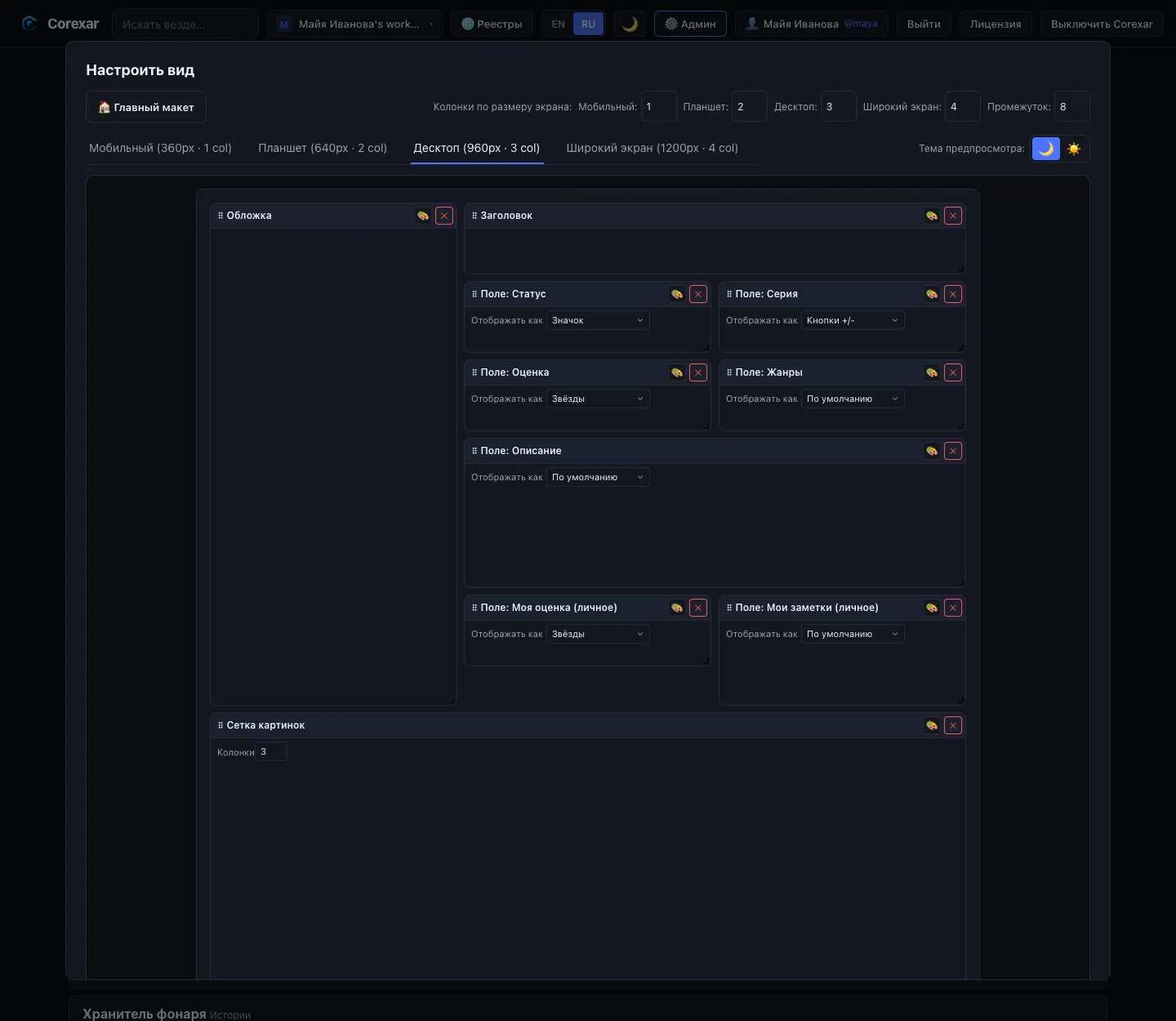Click Выключить Corexar button
The height and width of the screenshot is (1021, 1176).
click(1102, 24)
